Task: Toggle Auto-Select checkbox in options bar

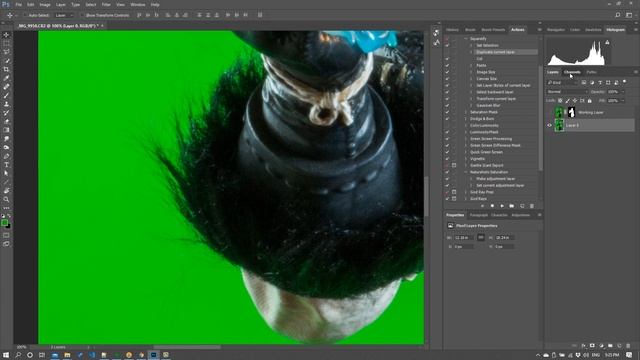Action: (x=24, y=15)
